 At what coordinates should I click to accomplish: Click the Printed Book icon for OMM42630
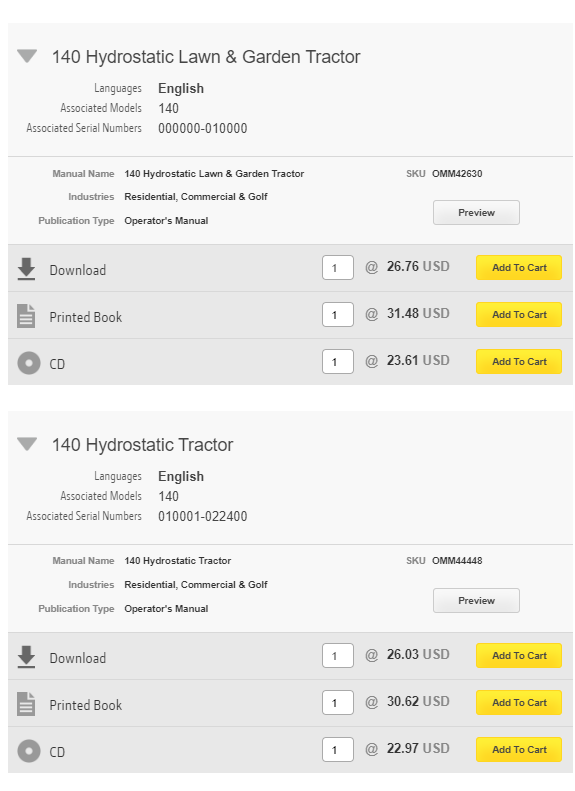pyautogui.click(x=26, y=316)
